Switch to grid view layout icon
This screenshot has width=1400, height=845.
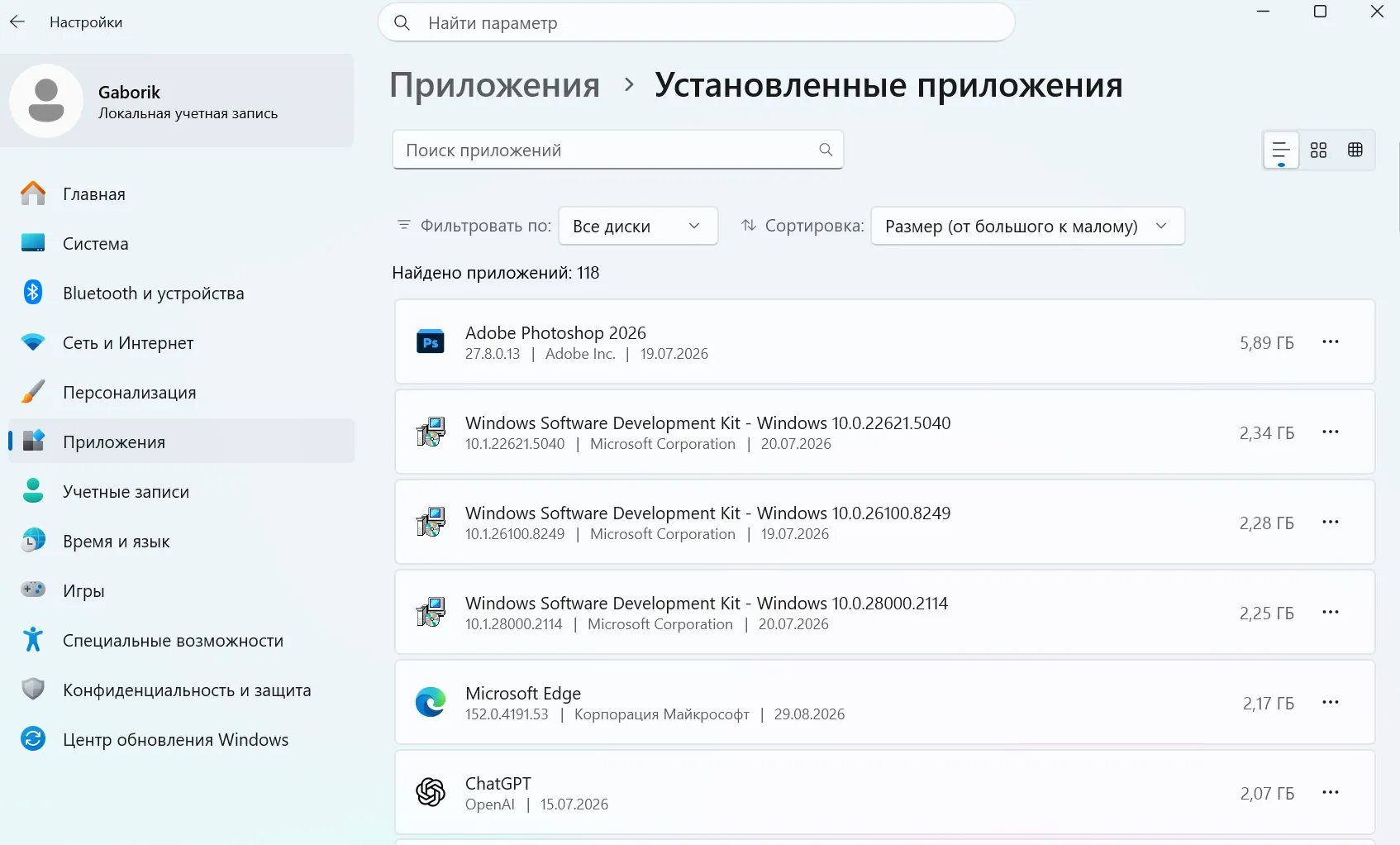point(1318,150)
